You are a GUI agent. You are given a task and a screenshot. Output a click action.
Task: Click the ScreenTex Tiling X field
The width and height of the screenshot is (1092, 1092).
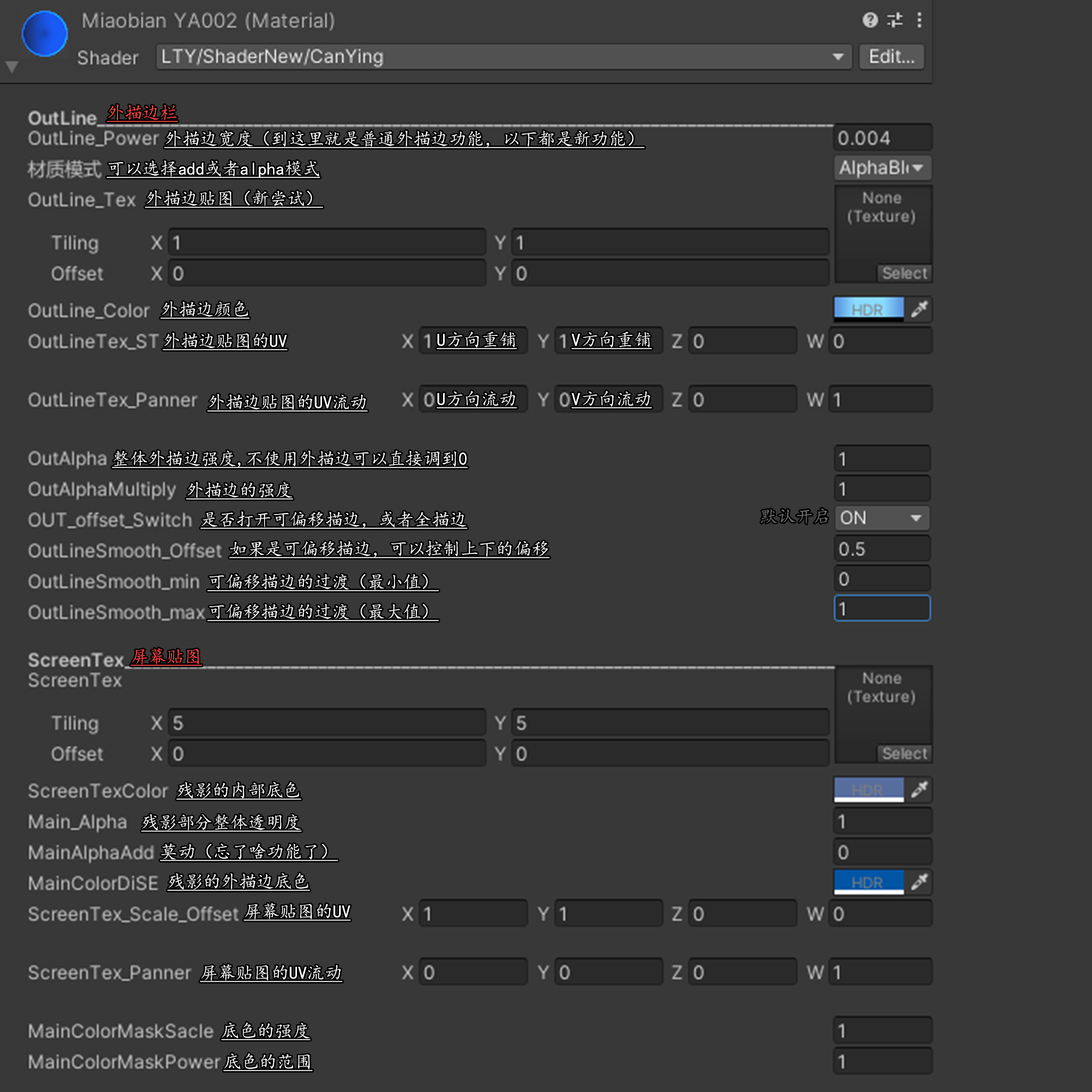click(327, 723)
